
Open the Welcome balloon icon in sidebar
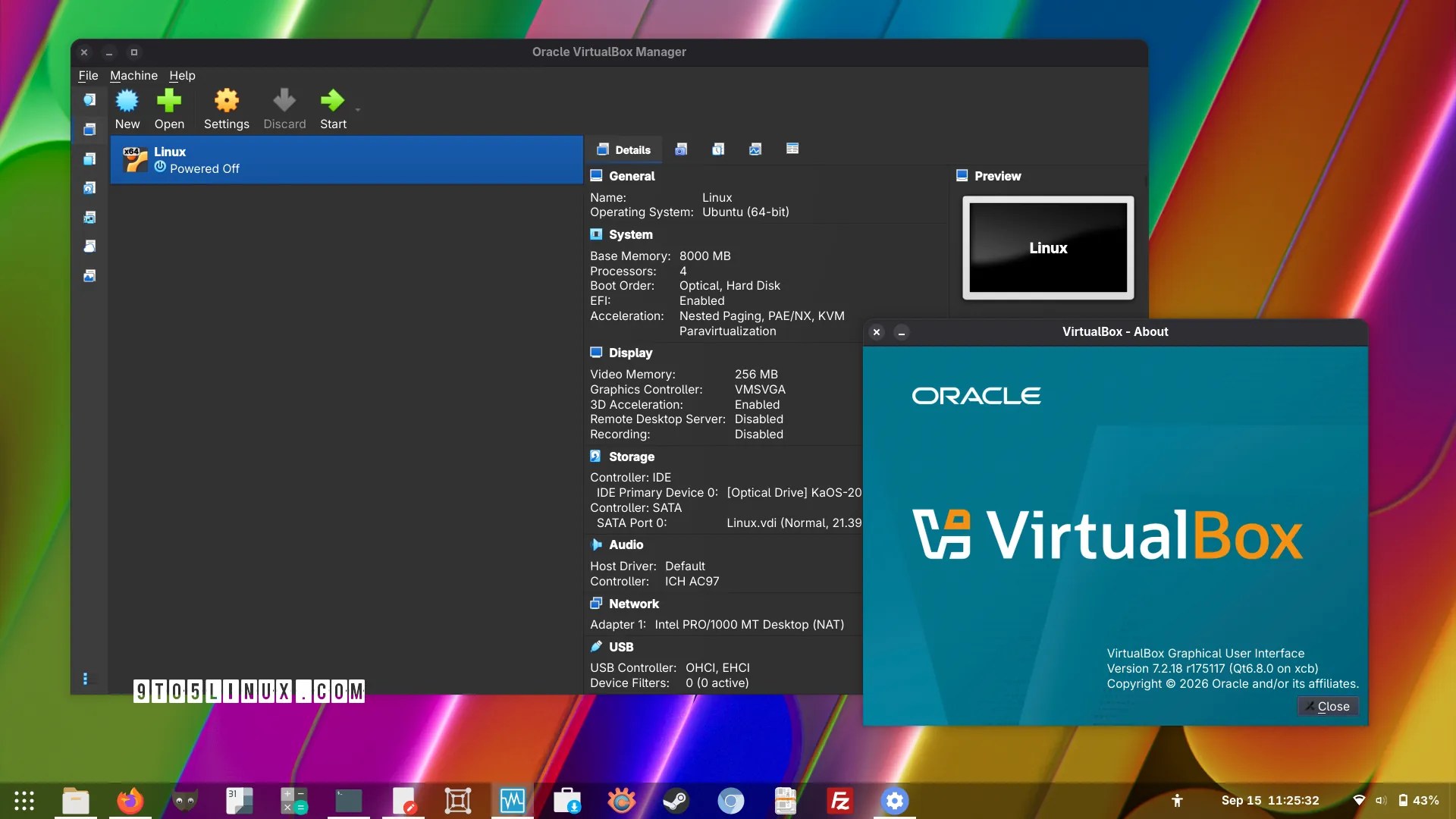coord(89,99)
